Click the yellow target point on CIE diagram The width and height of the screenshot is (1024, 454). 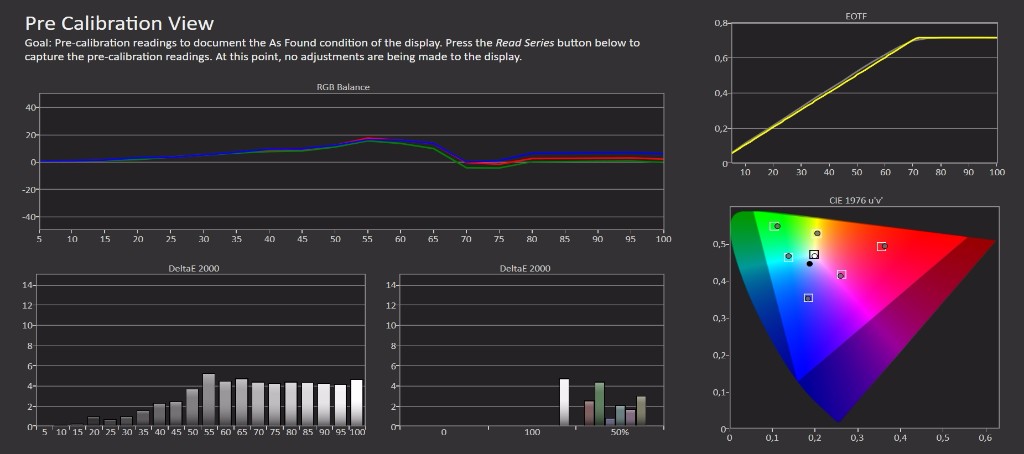tap(817, 233)
